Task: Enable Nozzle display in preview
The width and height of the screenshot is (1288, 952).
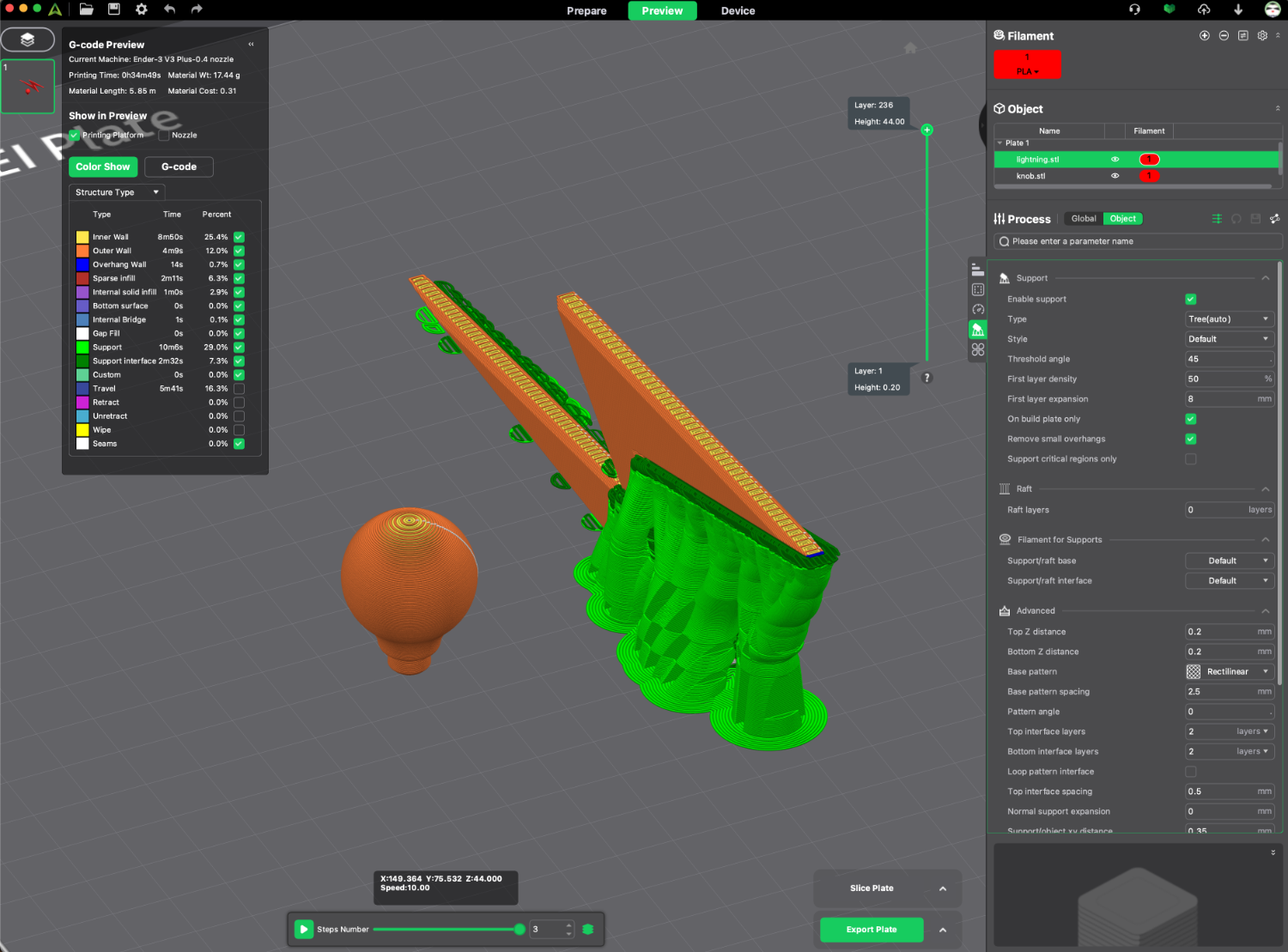Action: [163, 135]
